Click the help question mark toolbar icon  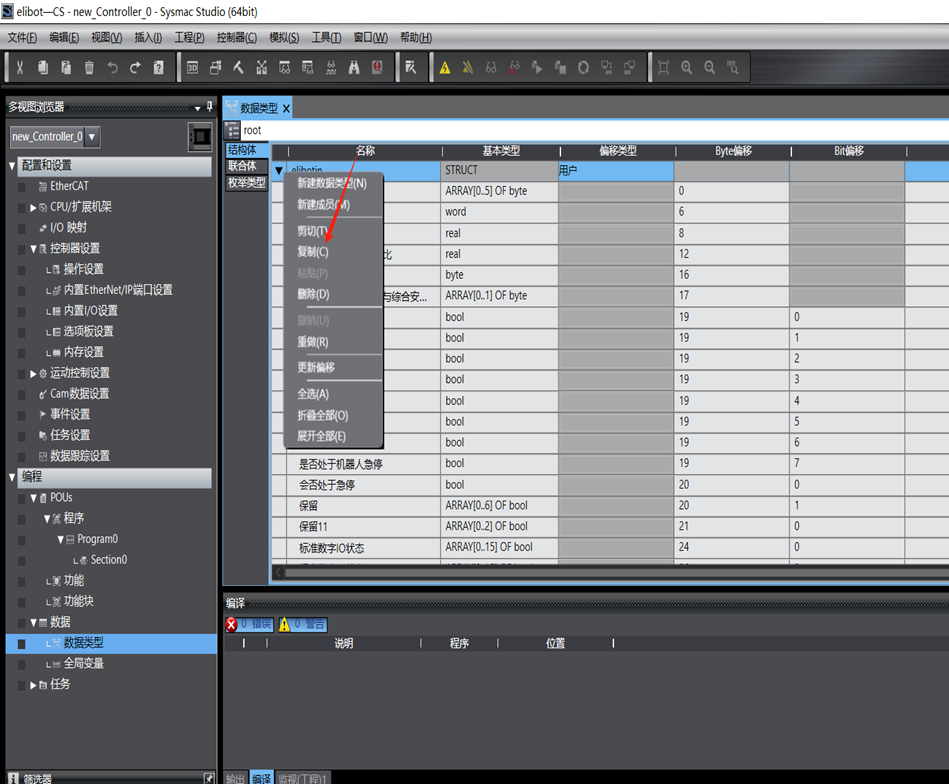point(158,68)
